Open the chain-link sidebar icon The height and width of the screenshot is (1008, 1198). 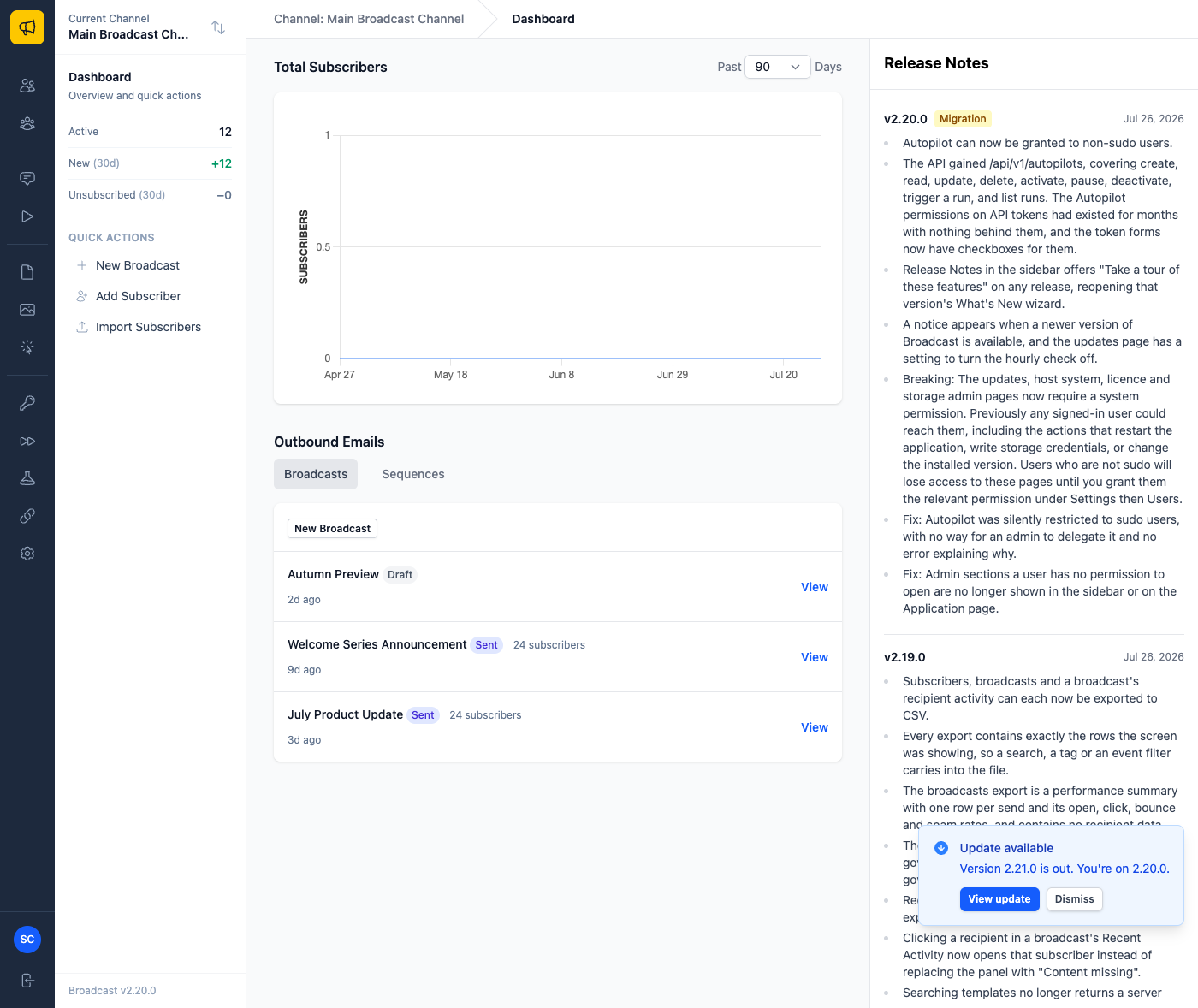(27, 516)
